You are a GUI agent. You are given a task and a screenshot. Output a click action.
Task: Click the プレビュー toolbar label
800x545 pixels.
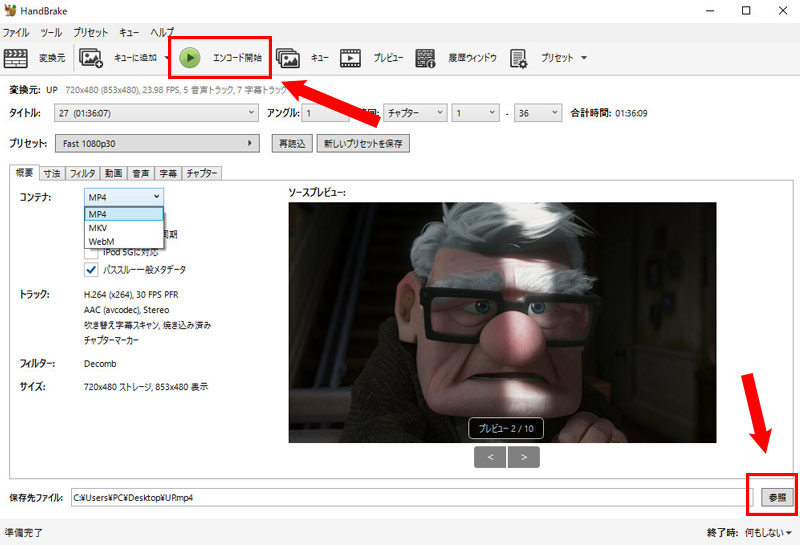click(388, 58)
